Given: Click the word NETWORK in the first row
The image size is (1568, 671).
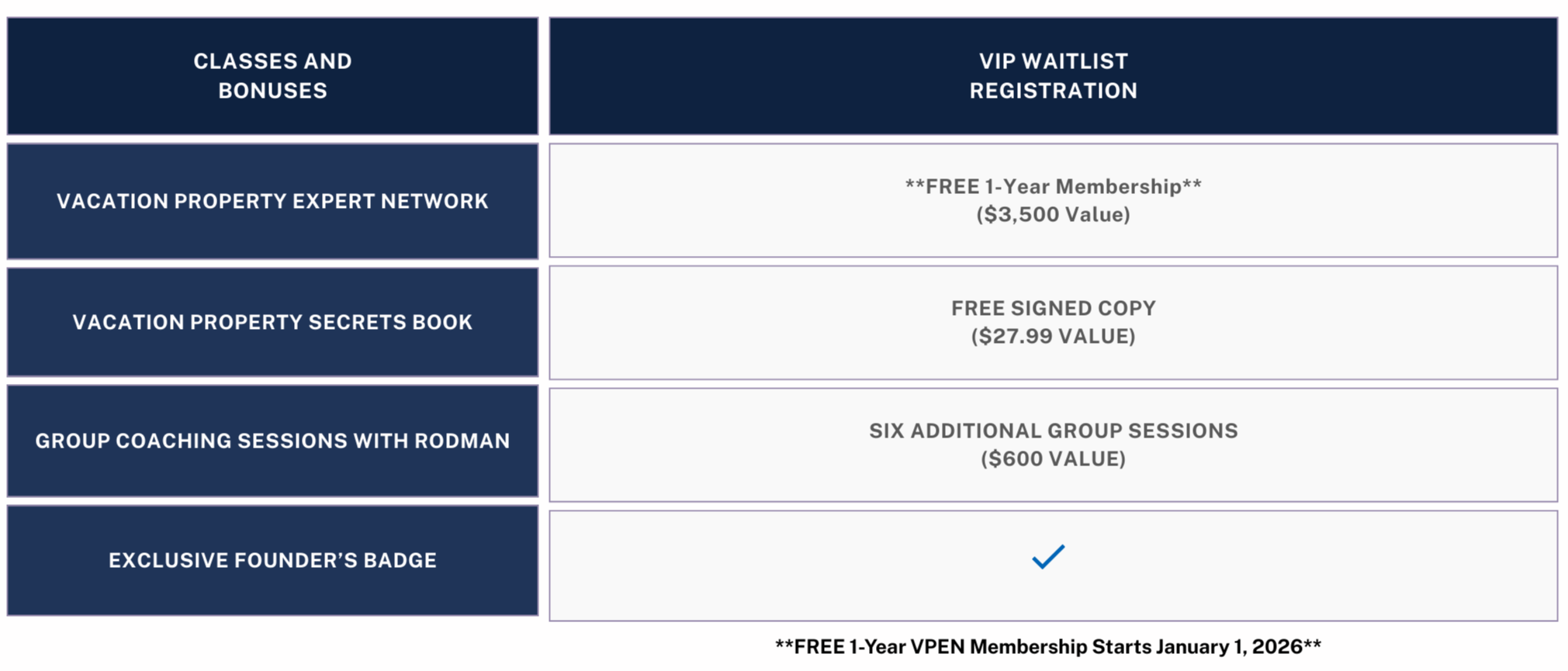Looking at the screenshot, I should 434,202.
